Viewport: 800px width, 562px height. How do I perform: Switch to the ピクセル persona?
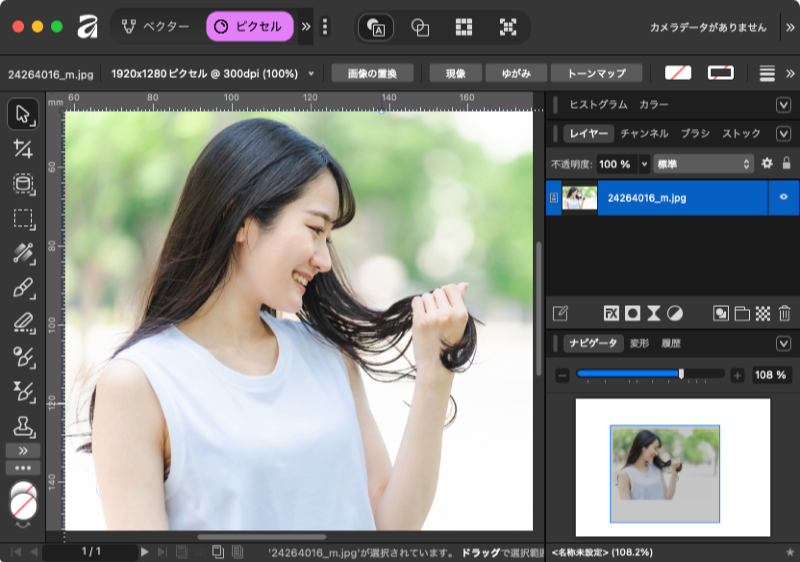(x=249, y=26)
